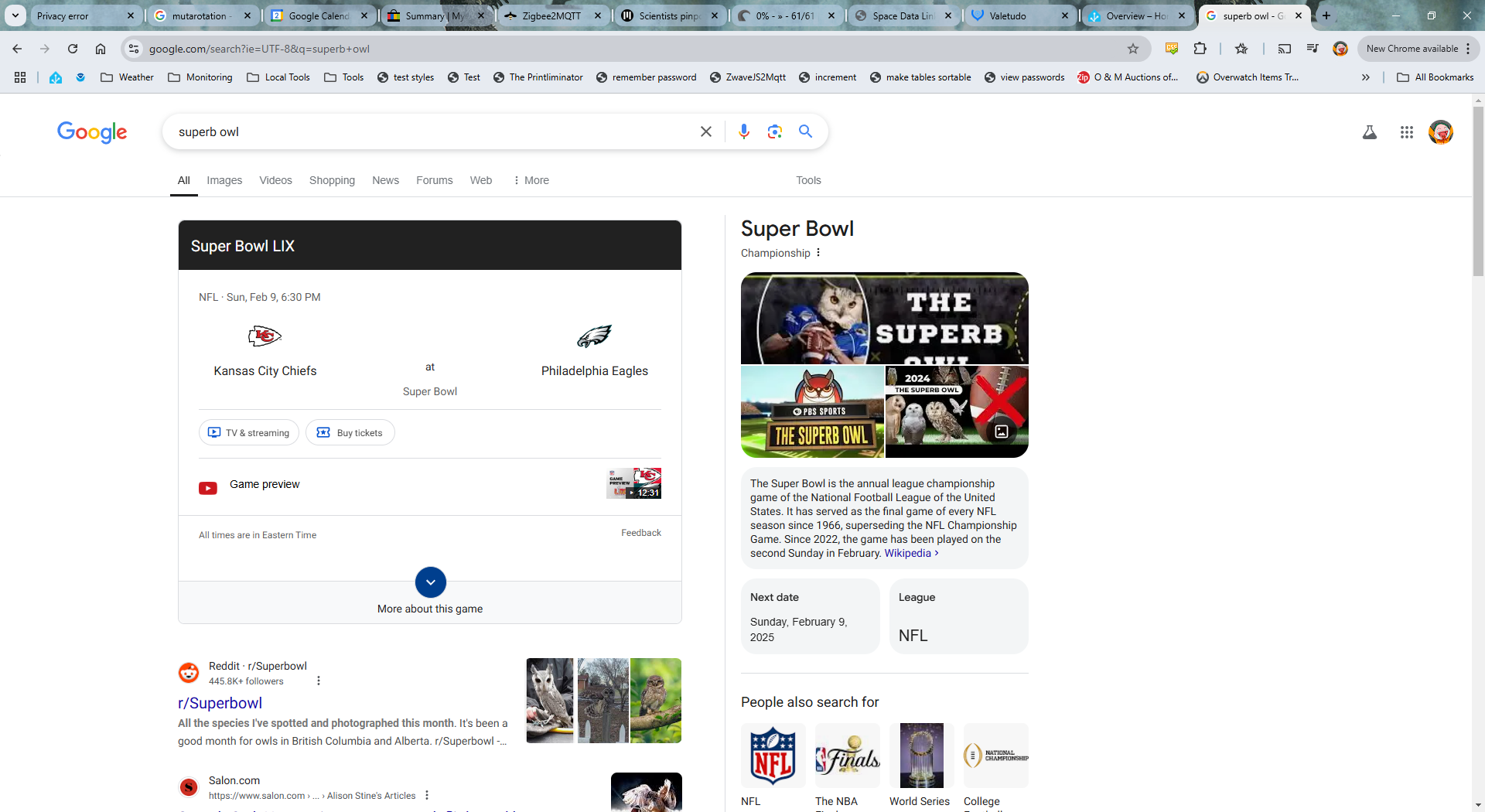
Task: Close the Privacy error browser tab
Action: 131,15
